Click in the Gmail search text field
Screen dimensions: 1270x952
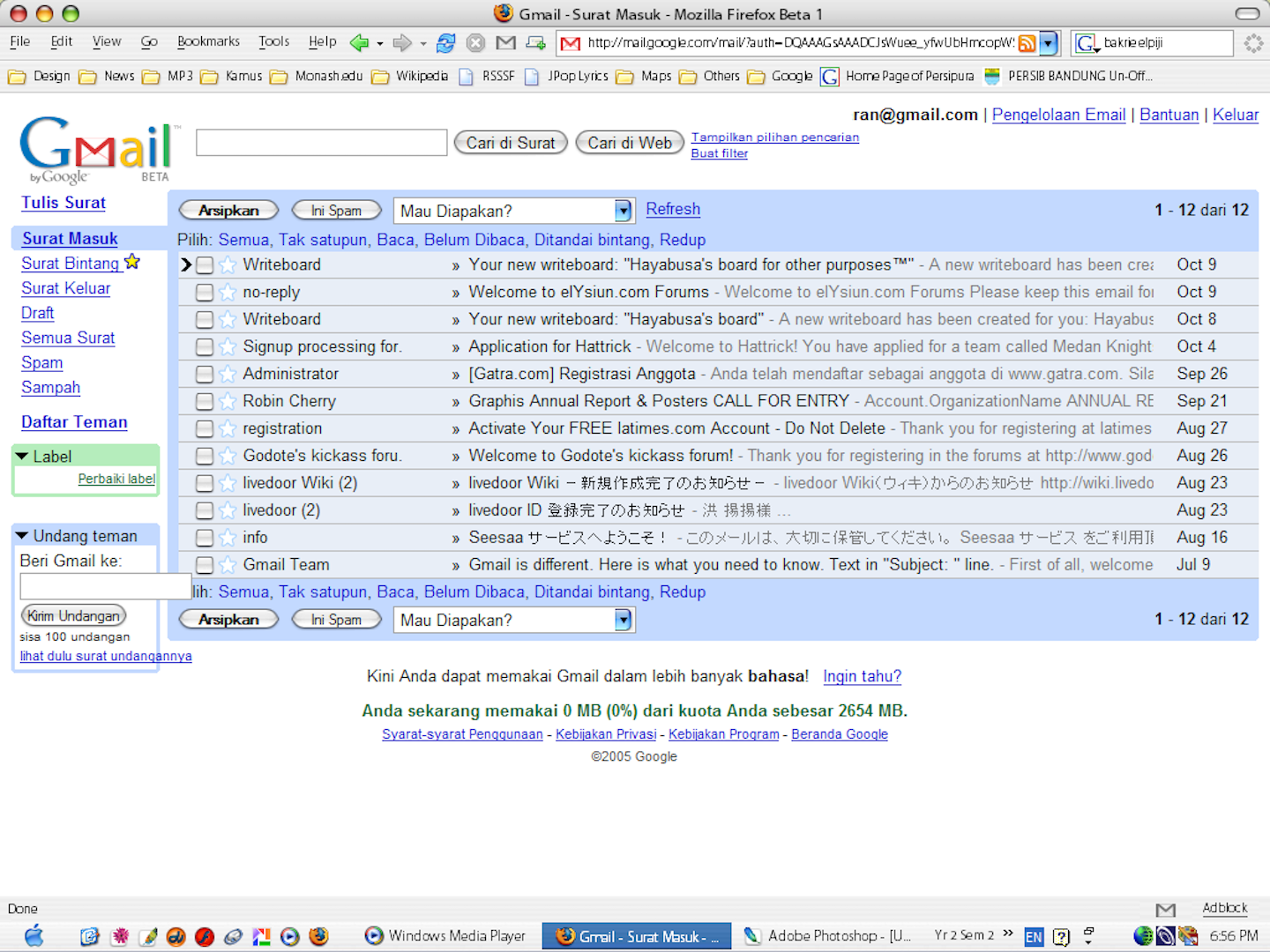[x=321, y=143]
